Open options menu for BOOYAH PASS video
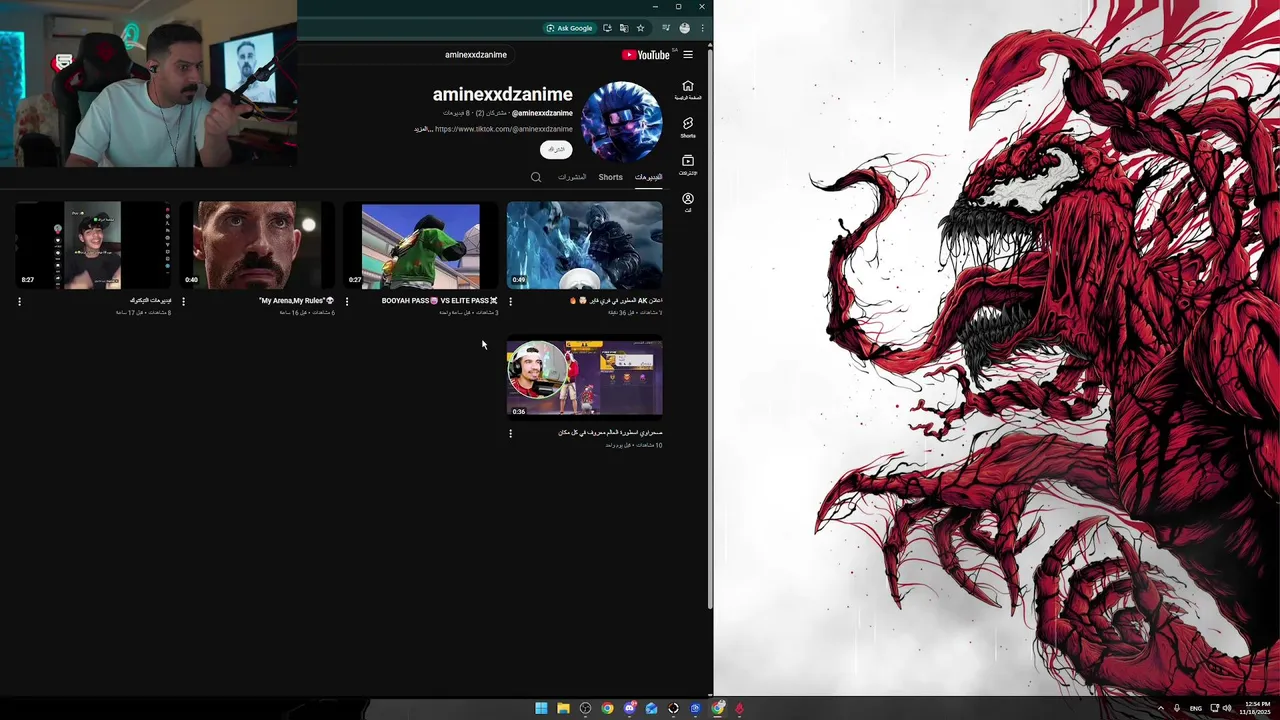The image size is (1280, 720). pyautogui.click(x=347, y=301)
